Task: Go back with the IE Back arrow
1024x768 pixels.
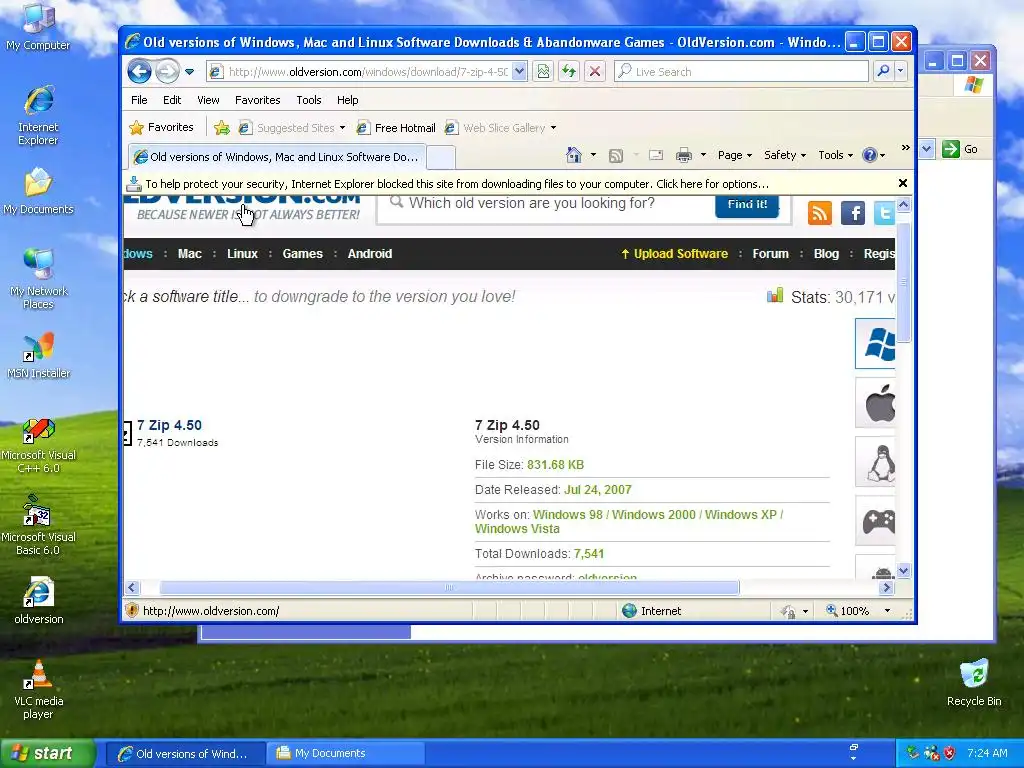Action: pos(139,71)
